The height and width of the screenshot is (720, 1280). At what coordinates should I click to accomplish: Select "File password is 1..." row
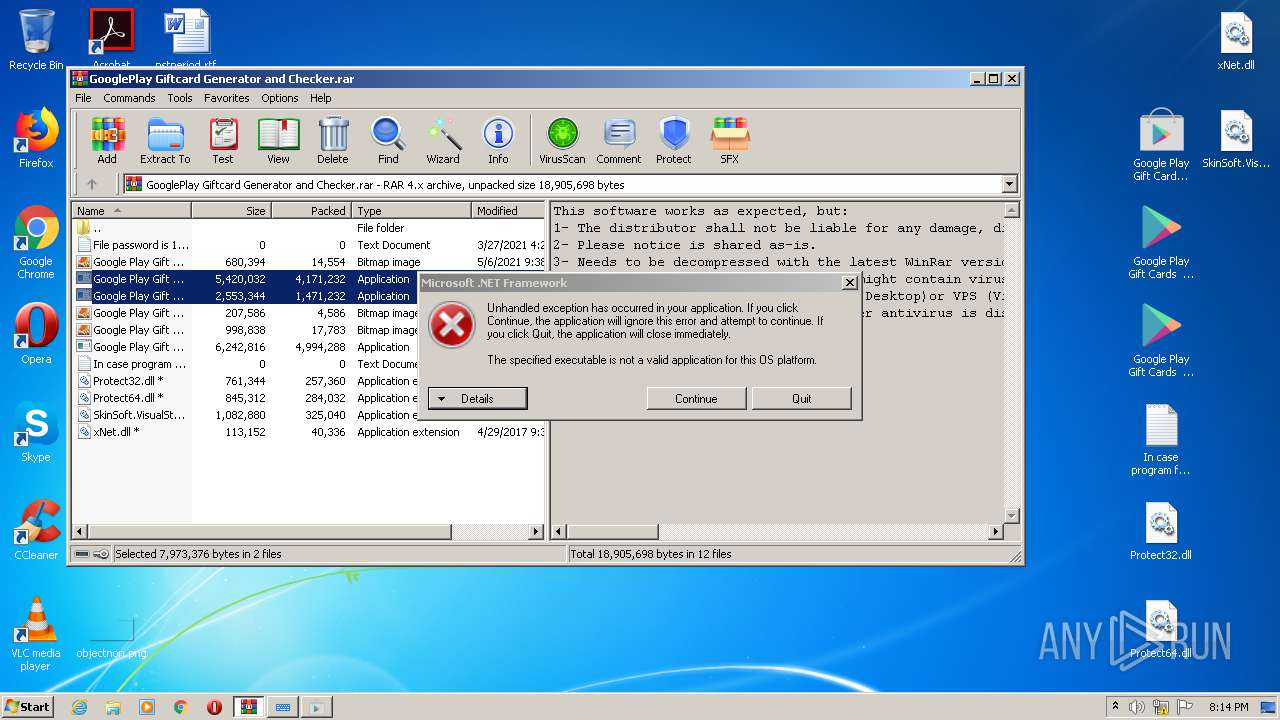309,245
